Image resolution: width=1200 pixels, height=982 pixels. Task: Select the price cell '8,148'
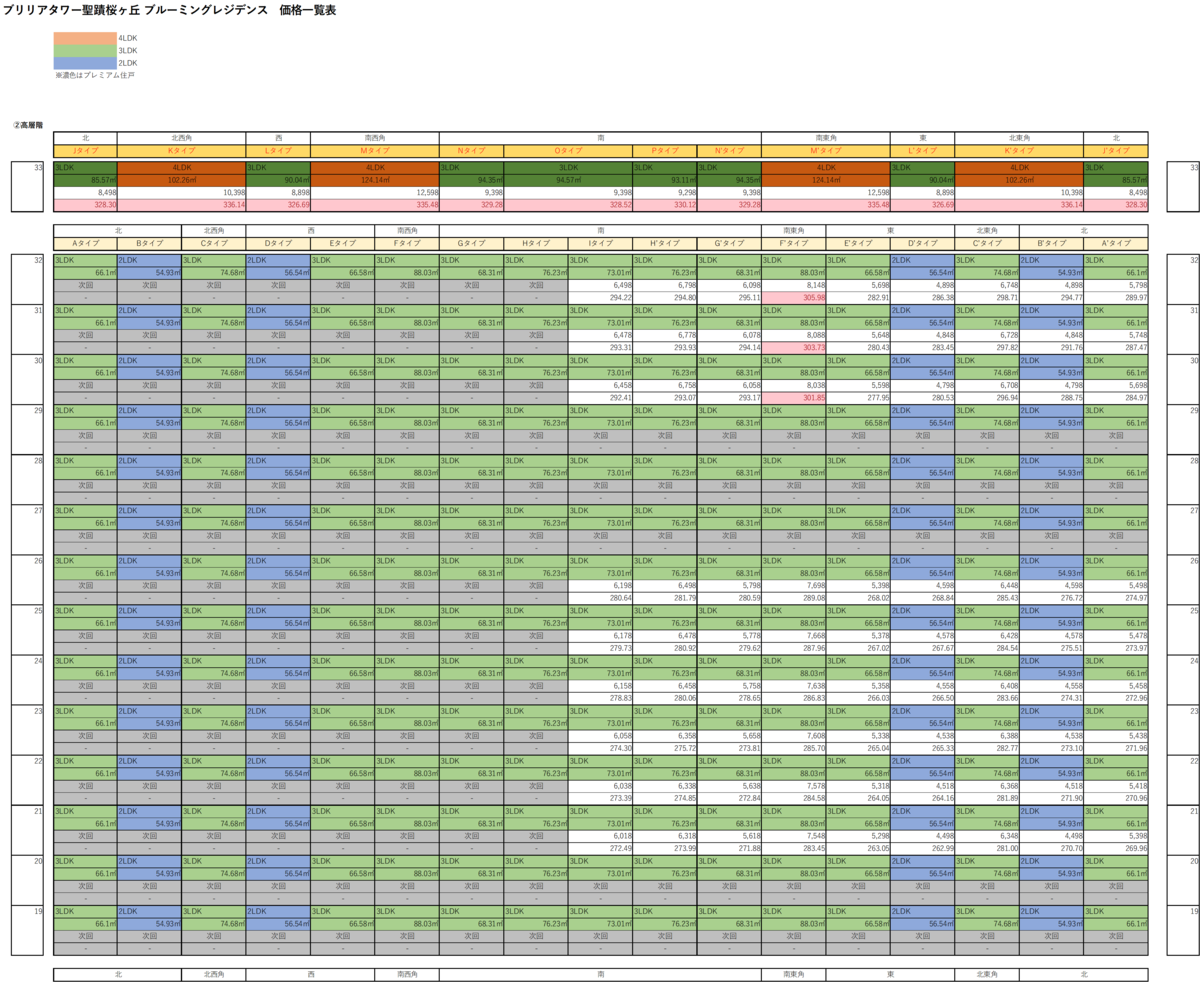click(794, 285)
